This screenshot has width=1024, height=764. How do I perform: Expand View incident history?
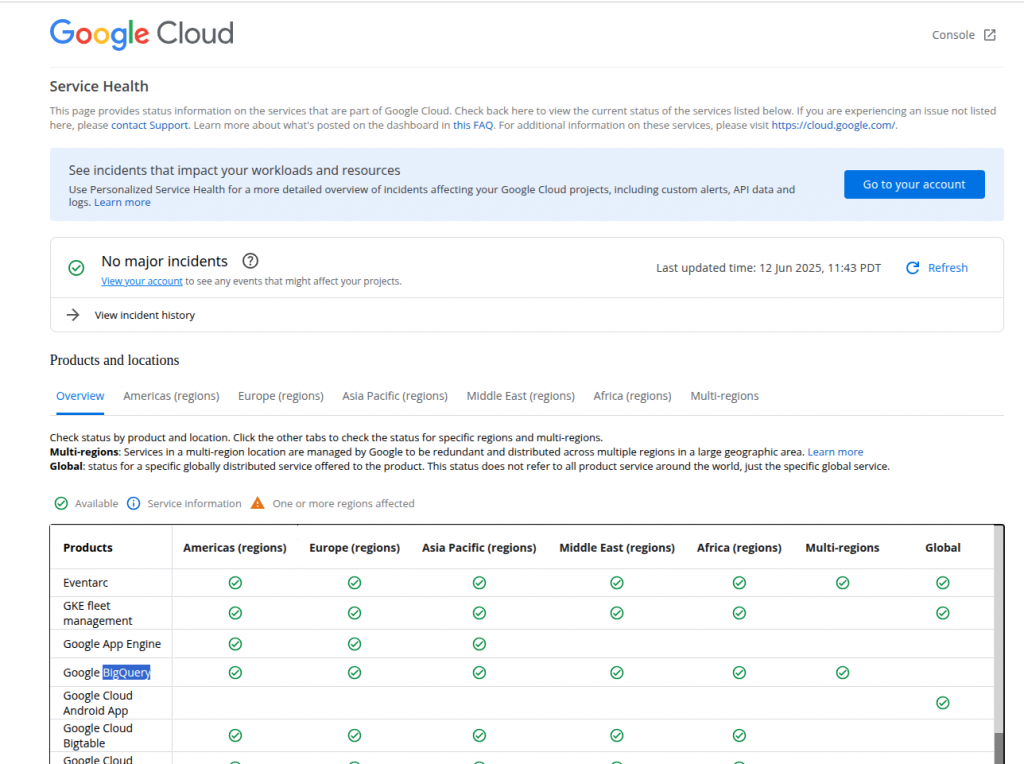pos(145,315)
